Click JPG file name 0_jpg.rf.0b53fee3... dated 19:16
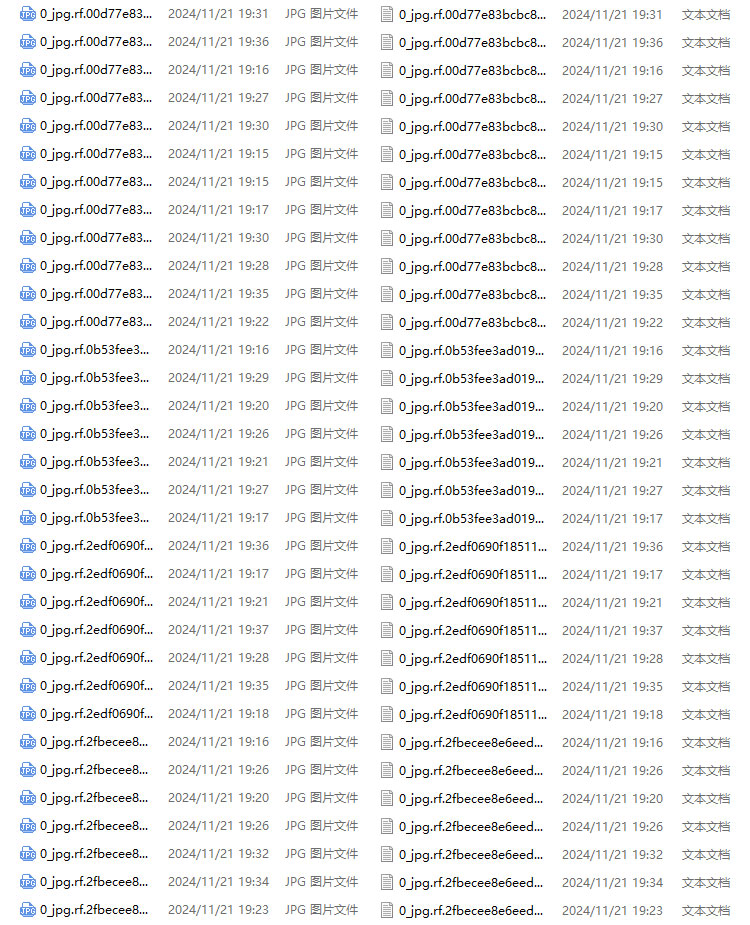Viewport: 750px width, 925px height. point(95,350)
